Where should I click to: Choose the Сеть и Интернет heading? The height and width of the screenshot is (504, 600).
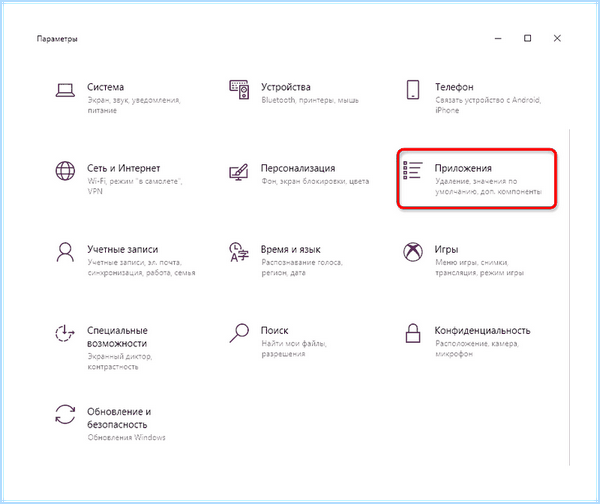click(x=124, y=168)
